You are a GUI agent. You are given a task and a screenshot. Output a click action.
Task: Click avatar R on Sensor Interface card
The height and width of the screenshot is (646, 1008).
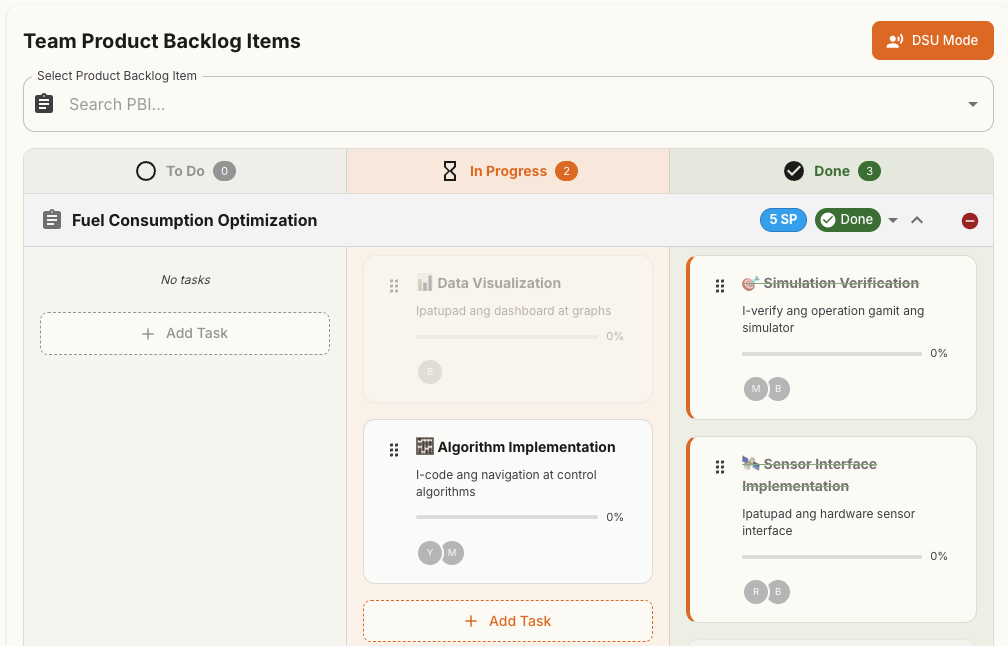(755, 592)
